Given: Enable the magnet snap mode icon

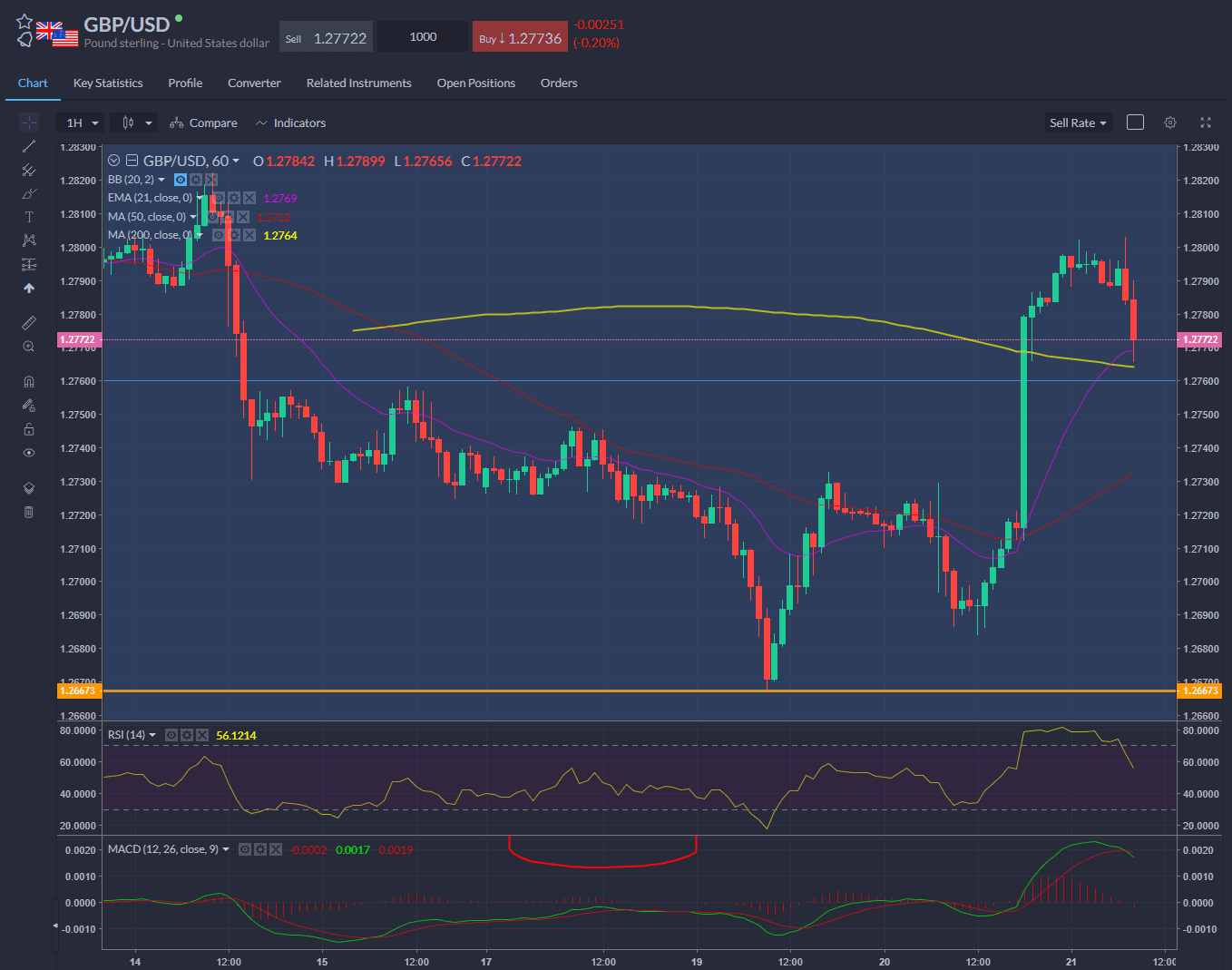Looking at the screenshot, I should (x=29, y=382).
